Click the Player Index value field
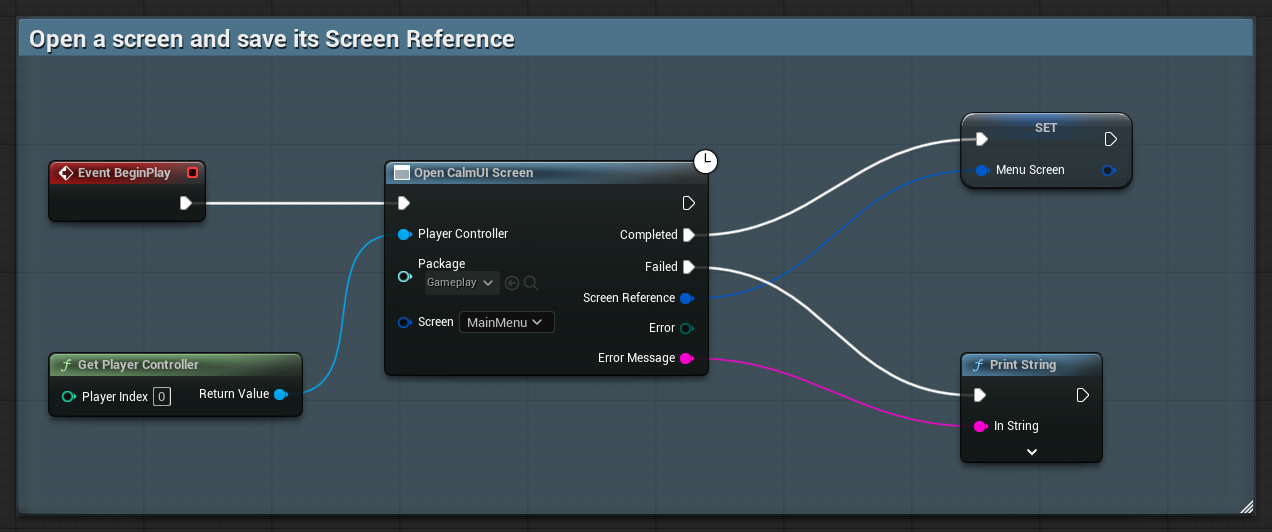 point(162,397)
